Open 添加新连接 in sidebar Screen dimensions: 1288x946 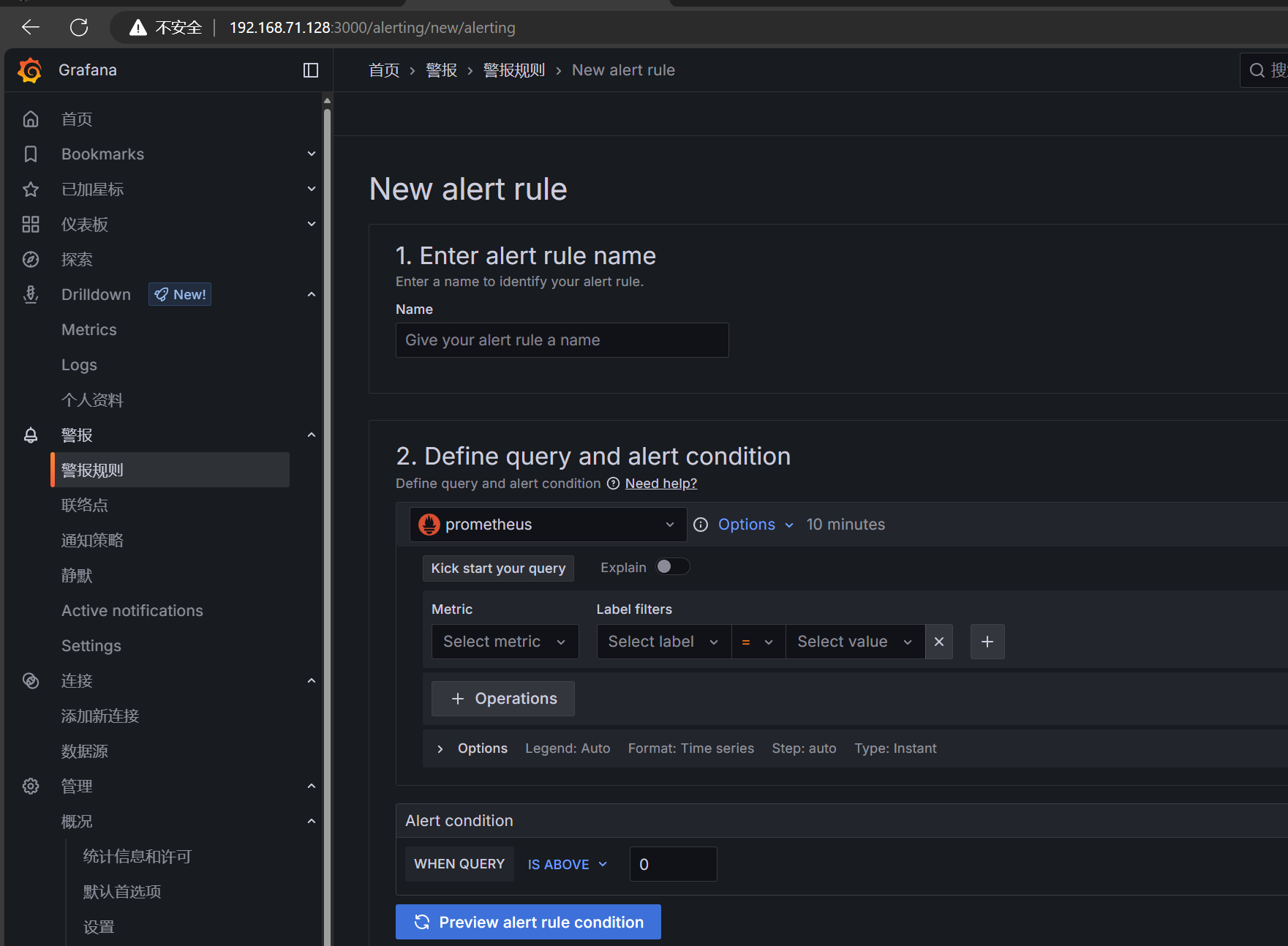click(x=100, y=716)
